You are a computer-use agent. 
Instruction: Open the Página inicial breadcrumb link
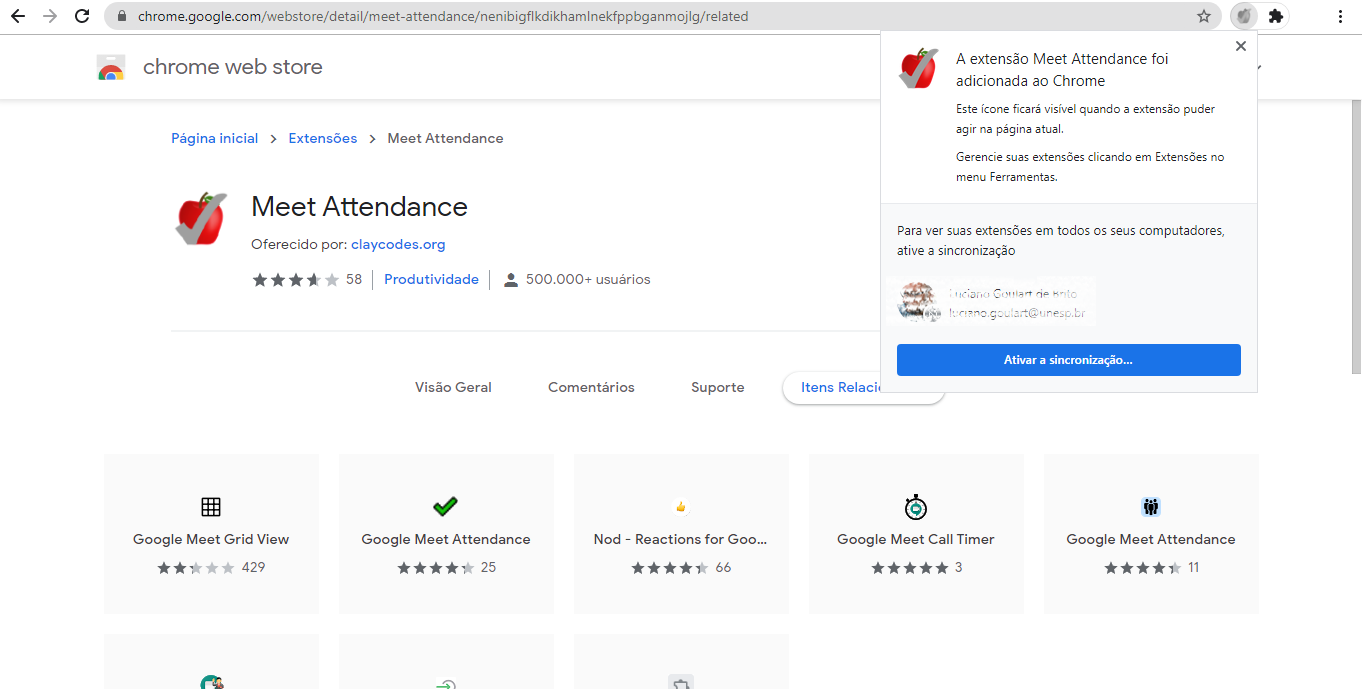[215, 138]
